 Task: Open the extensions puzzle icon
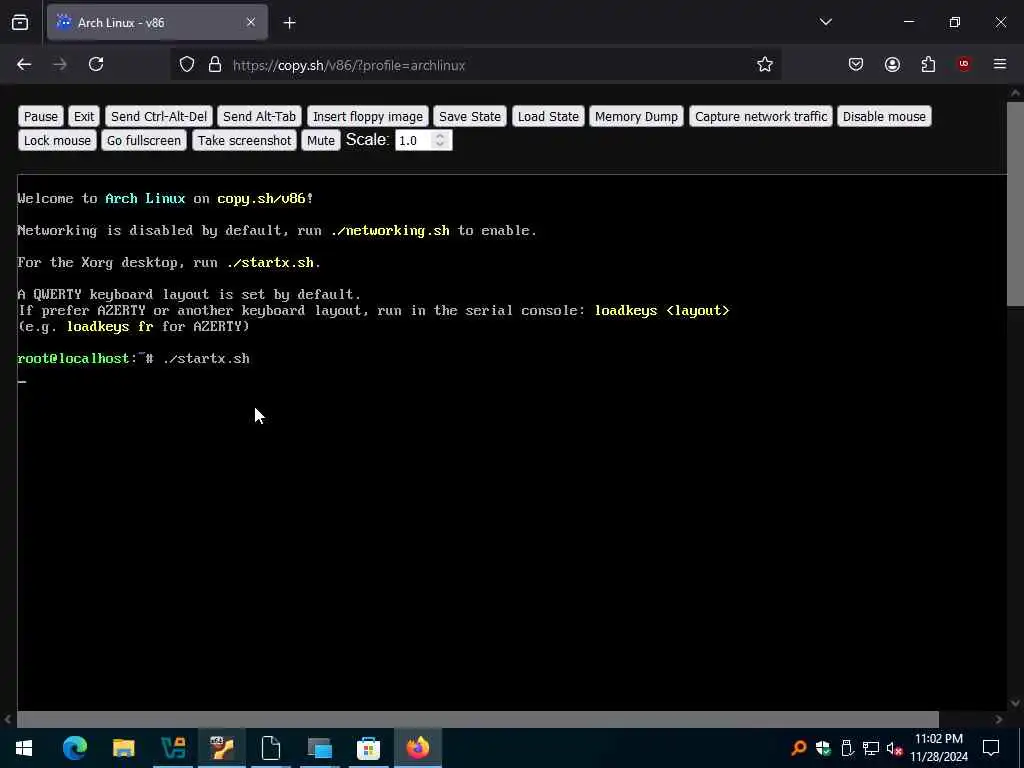(928, 64)
